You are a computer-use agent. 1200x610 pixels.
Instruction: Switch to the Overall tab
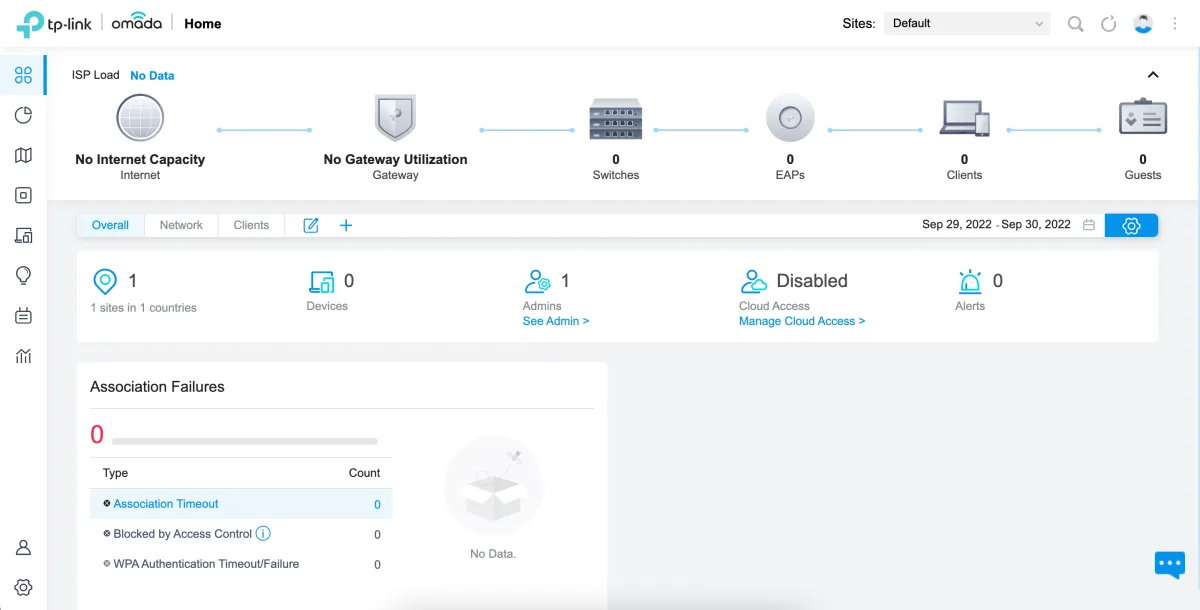coord(110,226)
